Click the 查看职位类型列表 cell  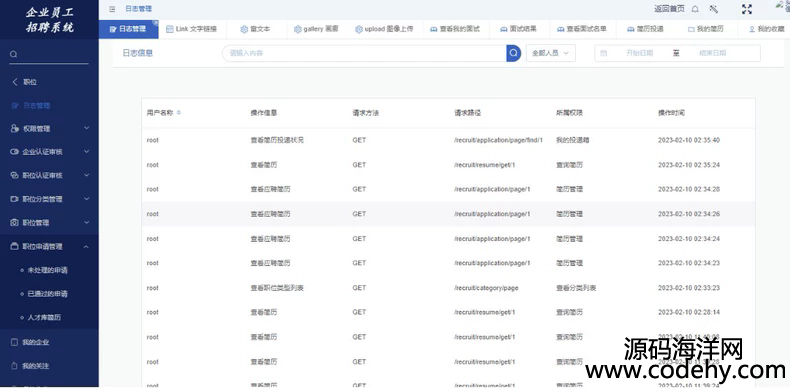tap(277, 288)
